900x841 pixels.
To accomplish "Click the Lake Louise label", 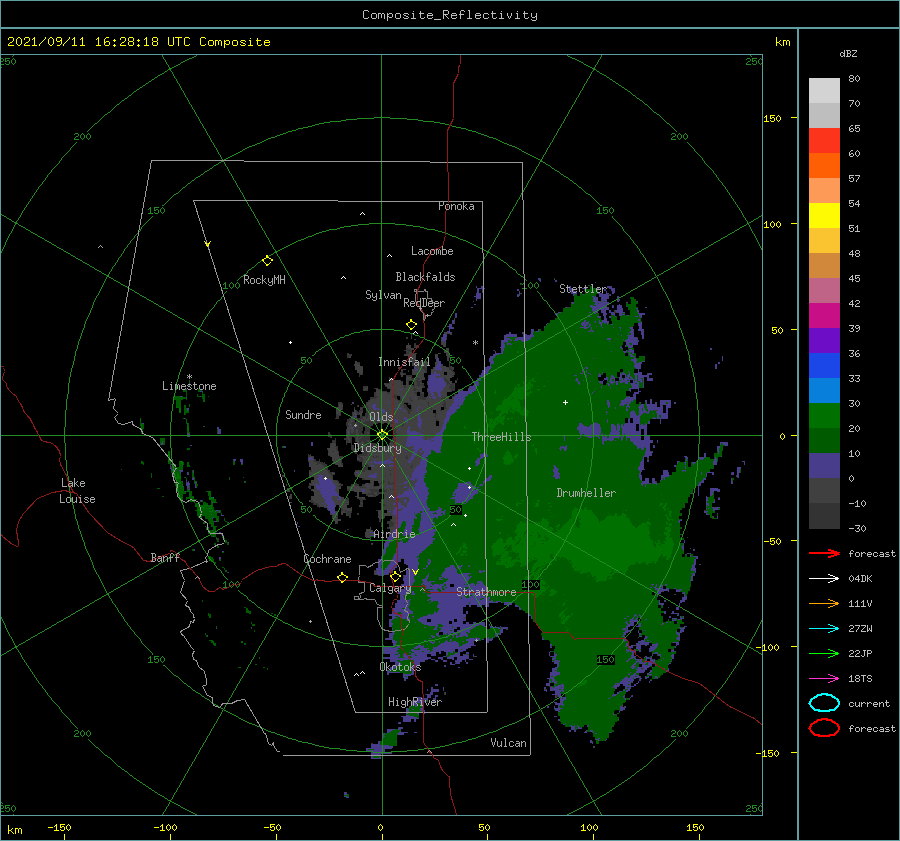I will (77, 491).
